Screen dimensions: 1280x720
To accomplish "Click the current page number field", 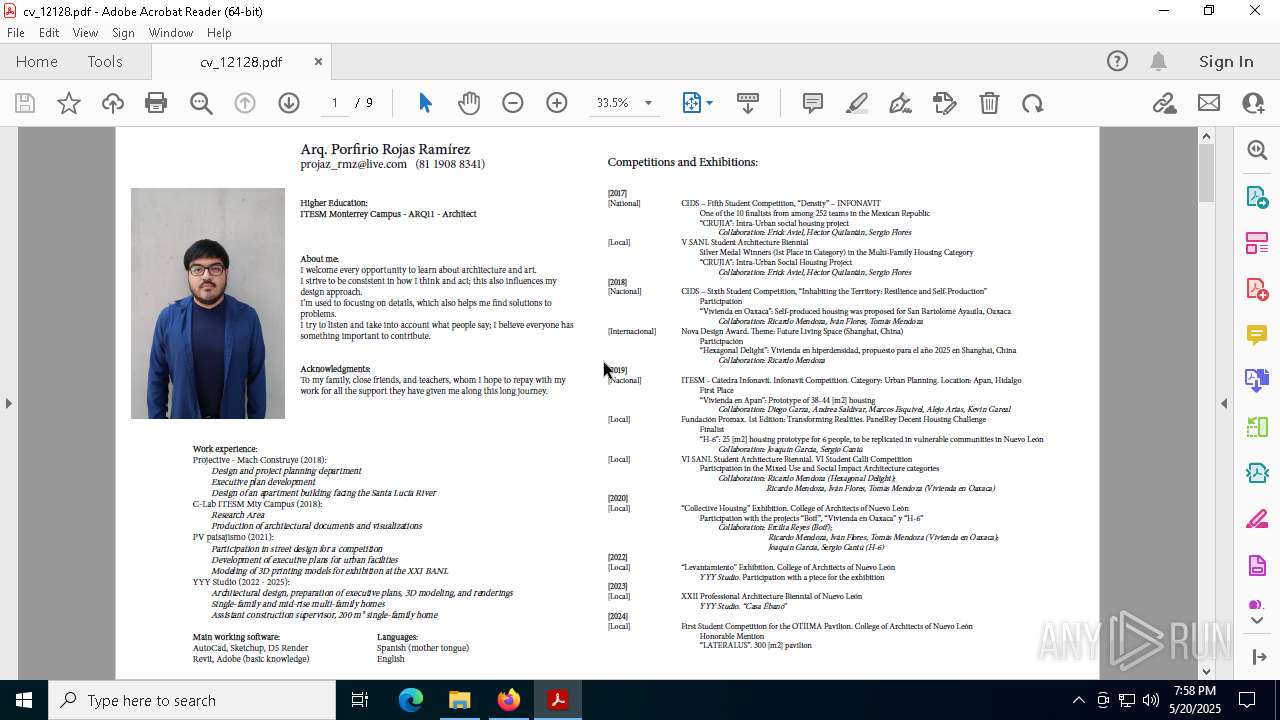I will [335, 103].
